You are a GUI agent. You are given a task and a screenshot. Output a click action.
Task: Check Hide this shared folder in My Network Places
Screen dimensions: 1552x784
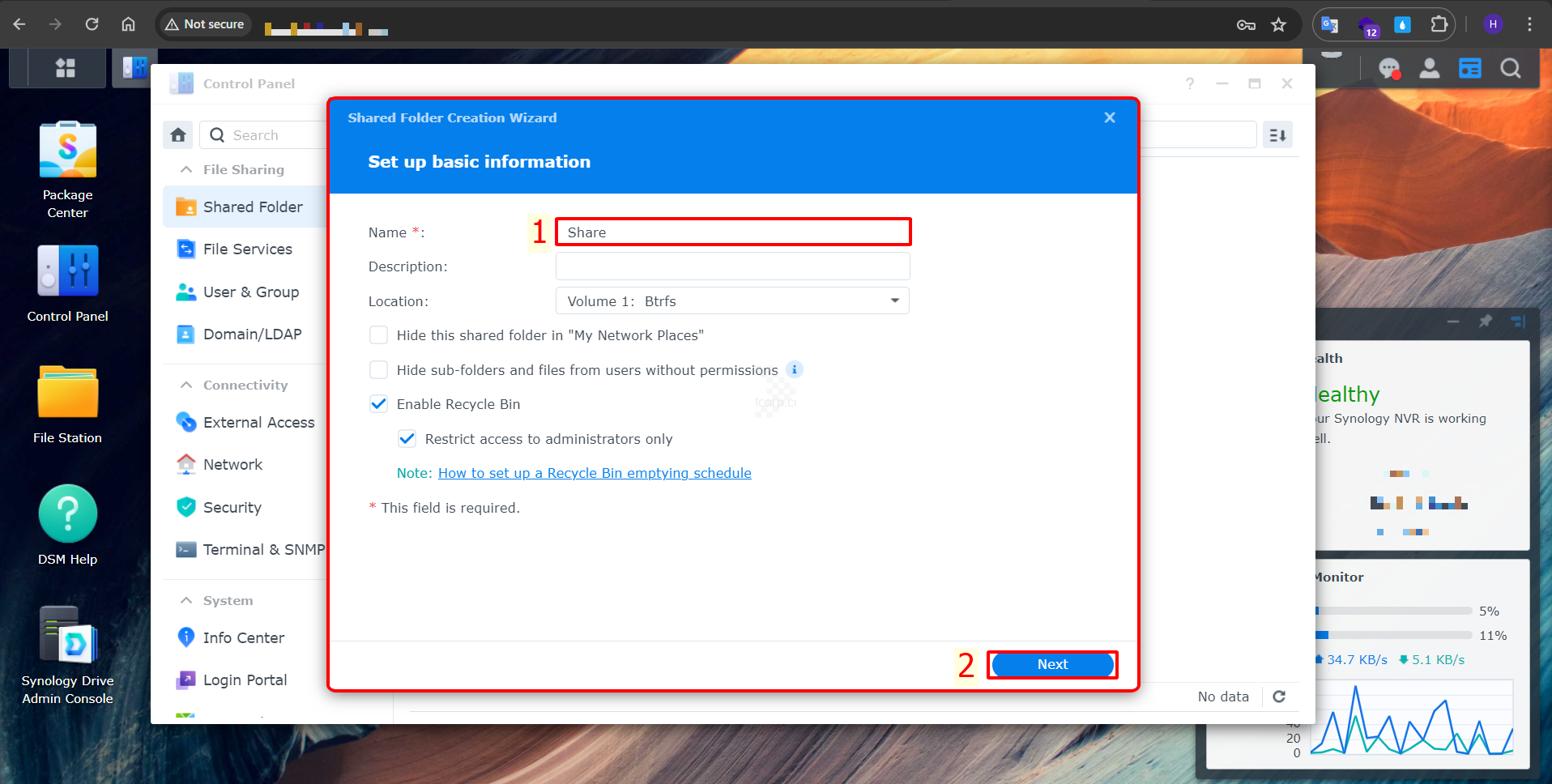378,335
